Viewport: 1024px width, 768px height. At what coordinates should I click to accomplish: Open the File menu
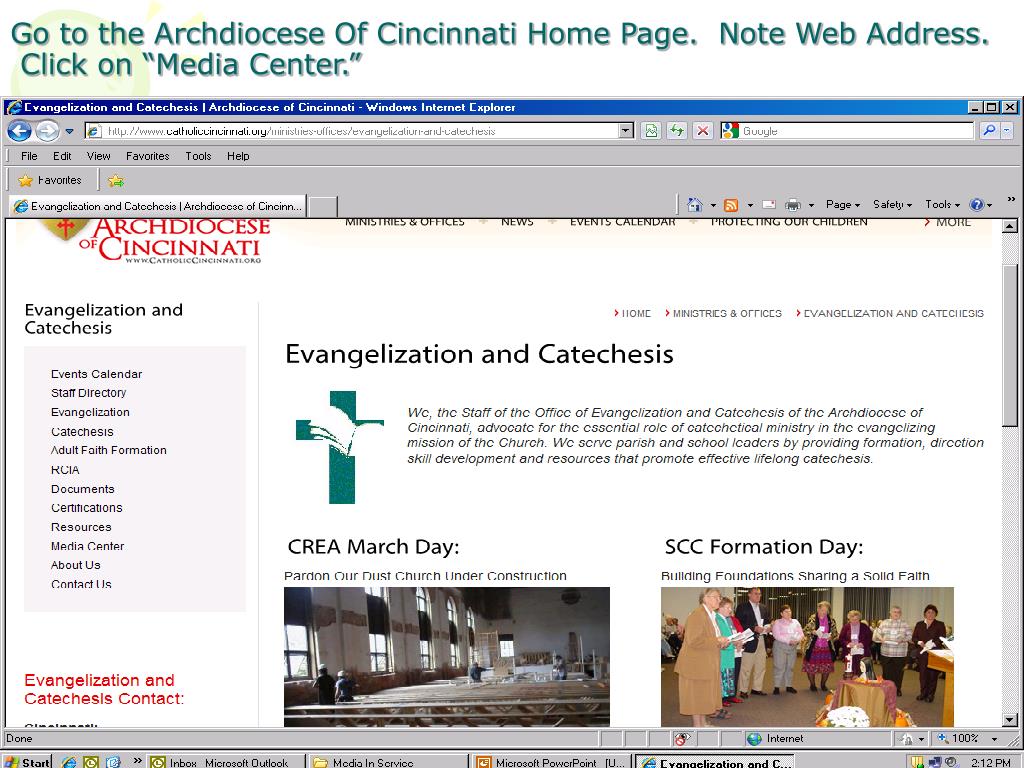click(29, 156)
